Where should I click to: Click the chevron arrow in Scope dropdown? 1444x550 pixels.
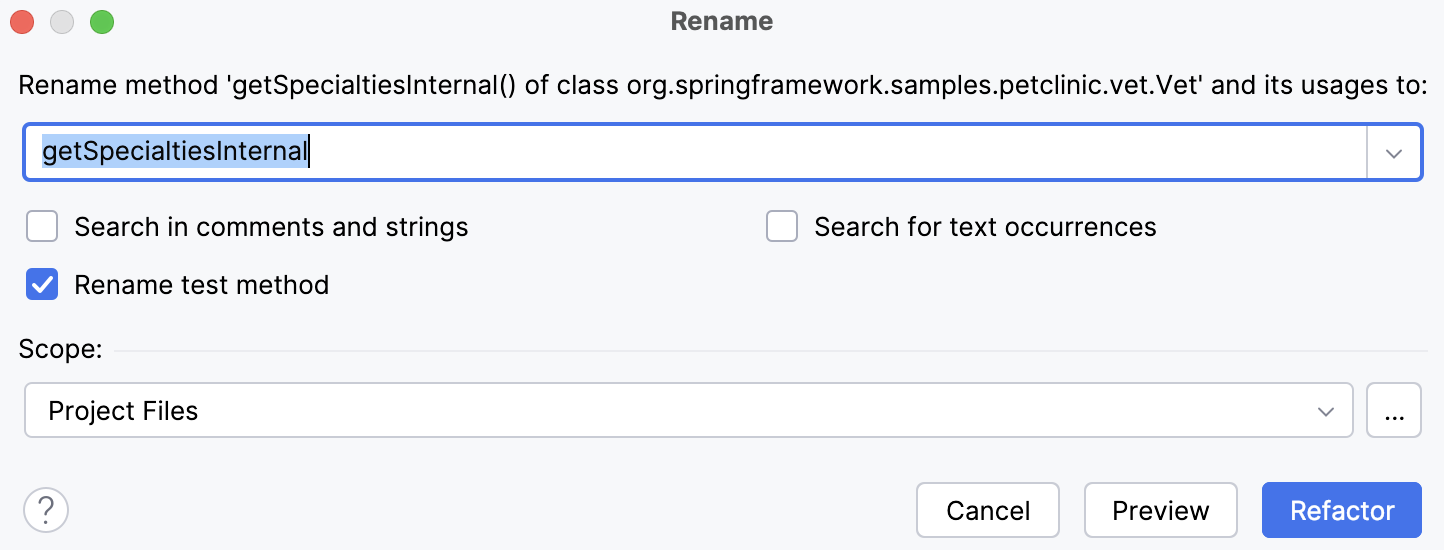(1326, 411)
